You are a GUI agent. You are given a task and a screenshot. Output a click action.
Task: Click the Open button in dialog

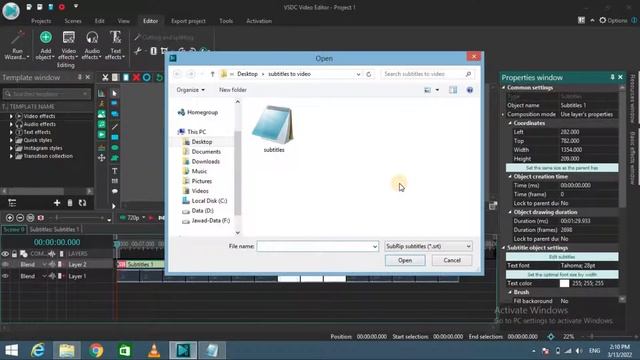coord(405,260)
